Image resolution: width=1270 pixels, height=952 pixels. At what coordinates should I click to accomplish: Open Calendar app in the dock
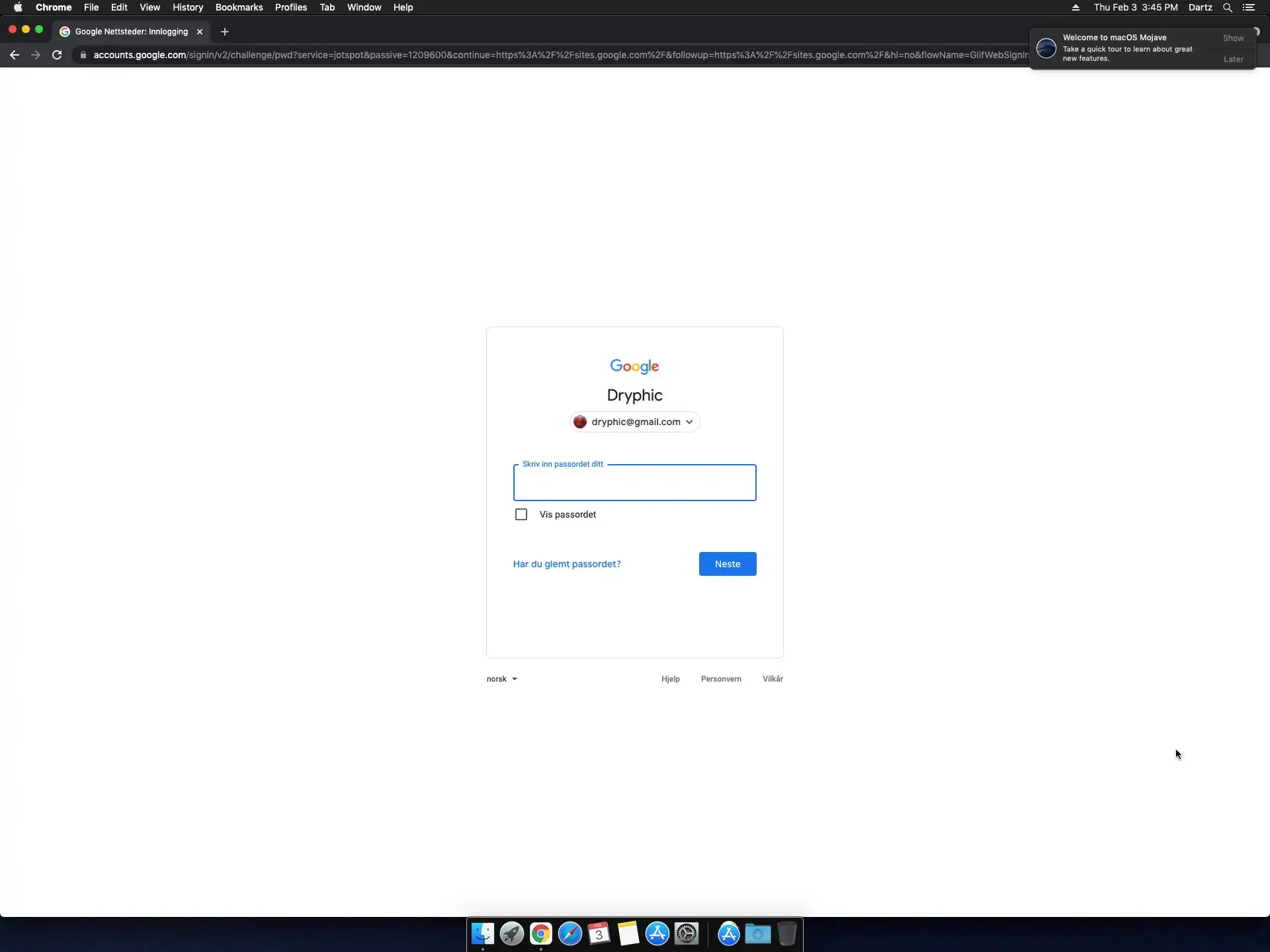coord(599,933)
